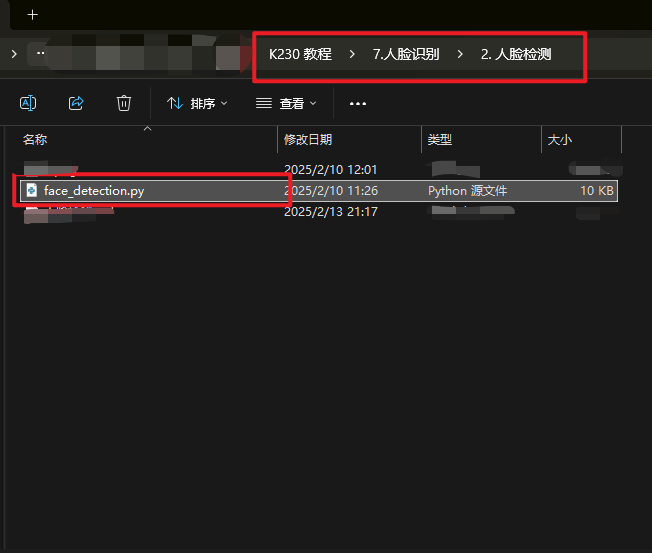Expand chevron after 7.人脸识别 breadcrumb
Screen dimensions: 652x553
pos(459,54)
